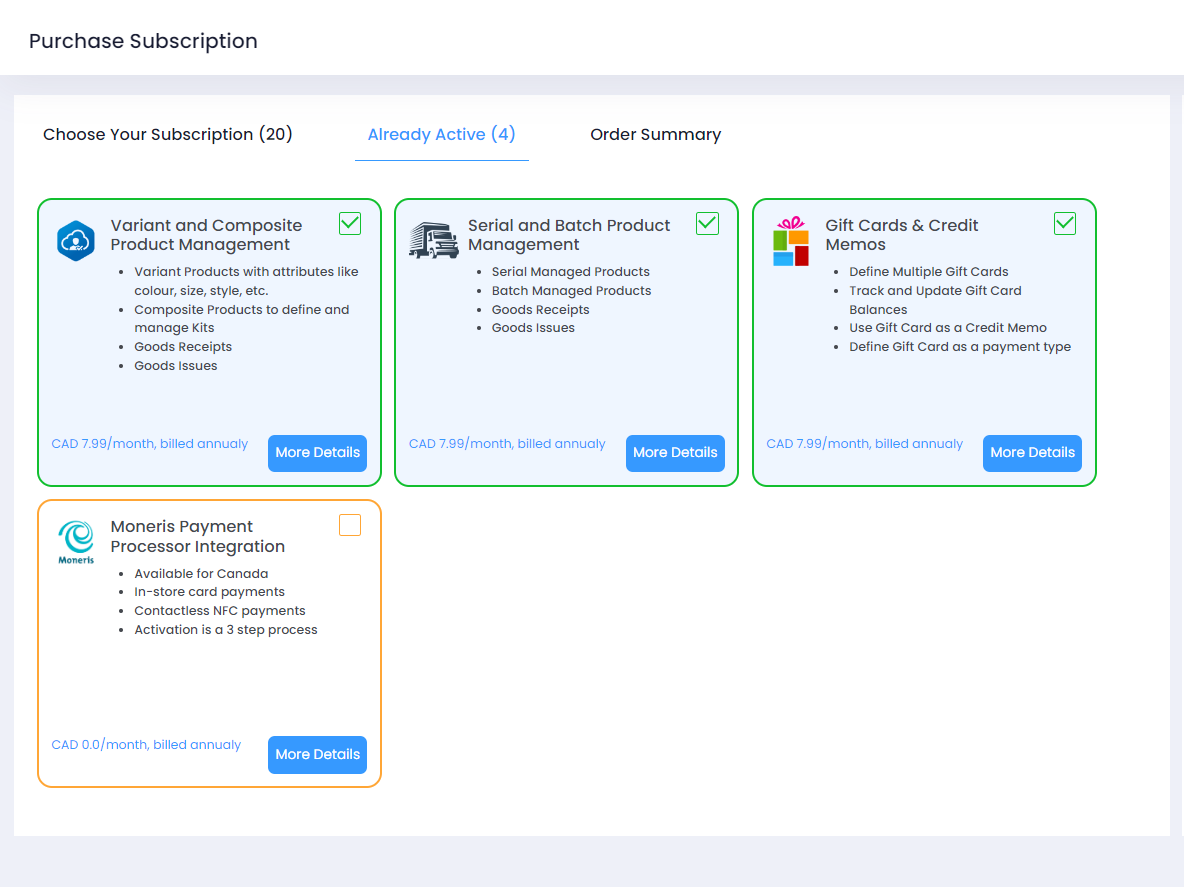Open More Details for Variant and Composite Product
Image resolution: width=1184 pixels, height=887 pixels.
pyautogui.click(x=317, y=453)
